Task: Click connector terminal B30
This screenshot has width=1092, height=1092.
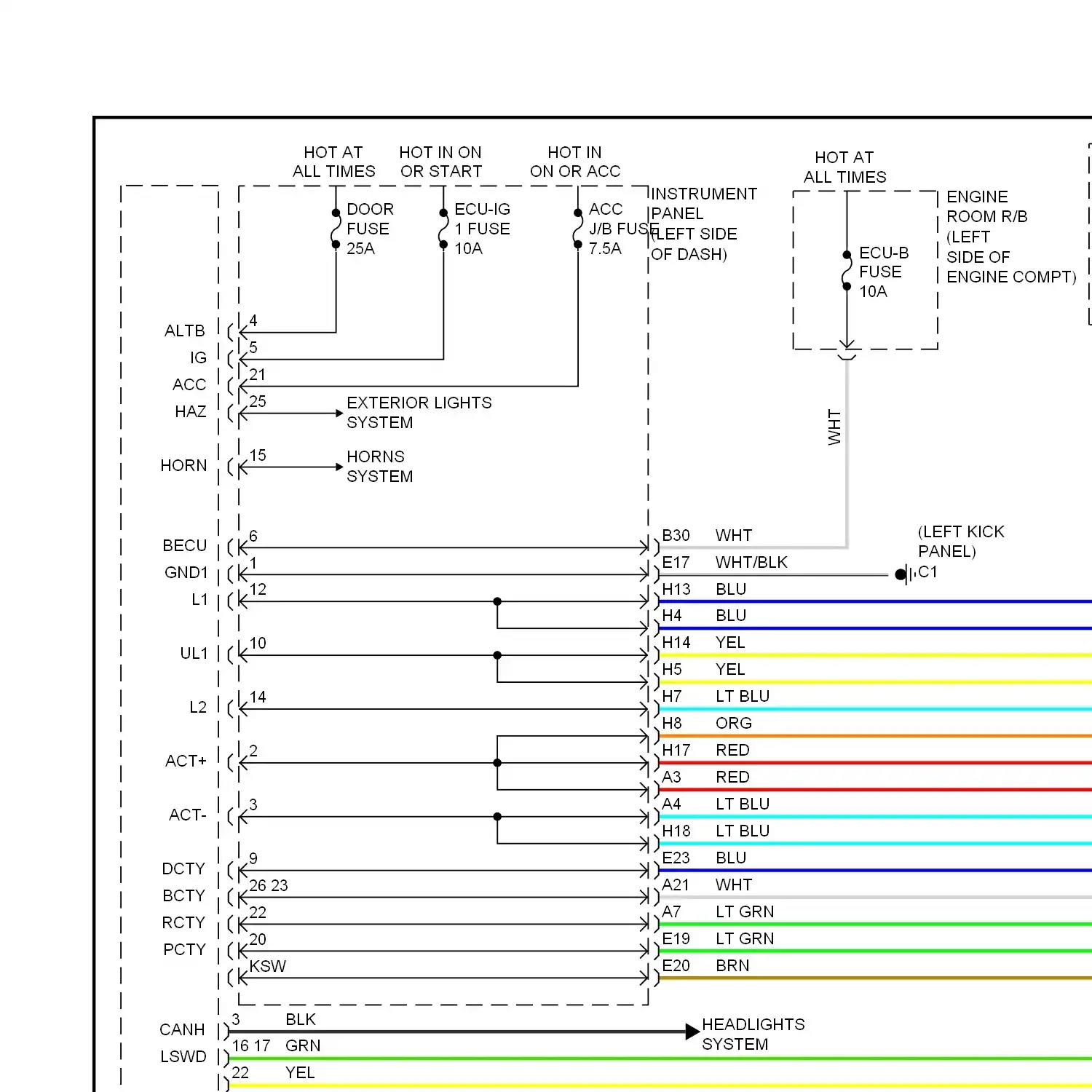Action: [x=676, y=535]
